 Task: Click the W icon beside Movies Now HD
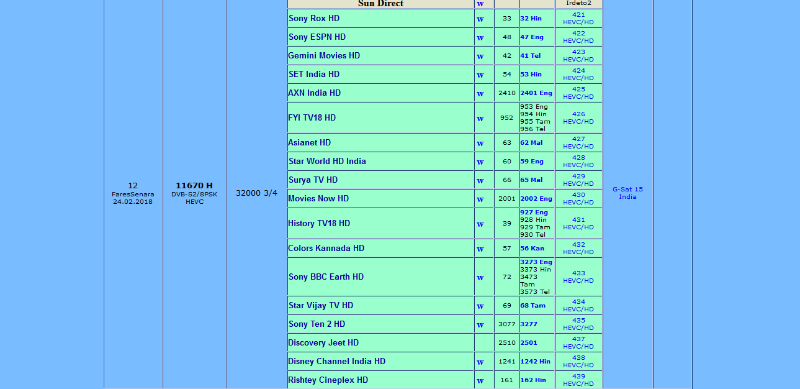(x=480, y=199)
